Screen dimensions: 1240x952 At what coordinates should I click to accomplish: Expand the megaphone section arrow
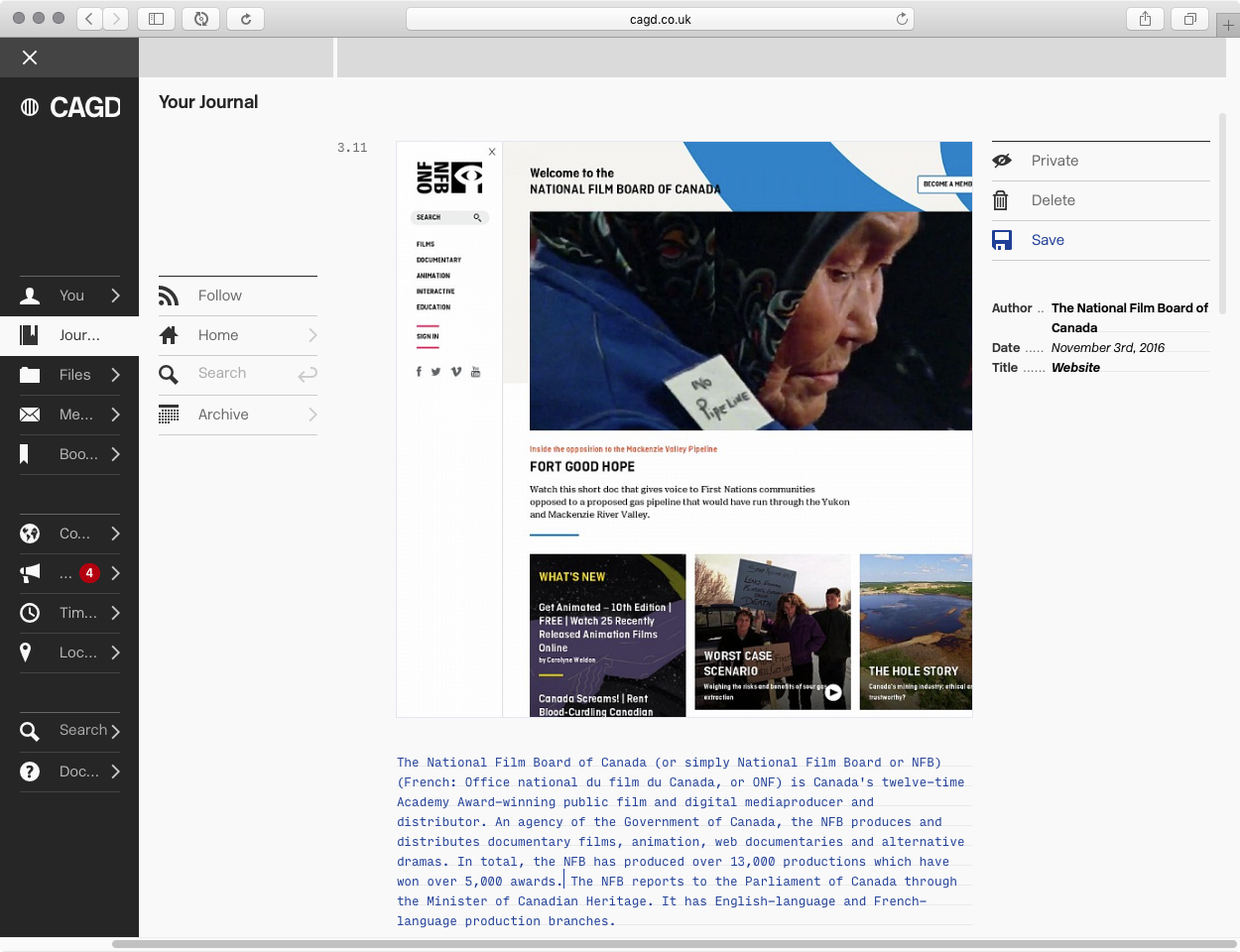(115, 573)
